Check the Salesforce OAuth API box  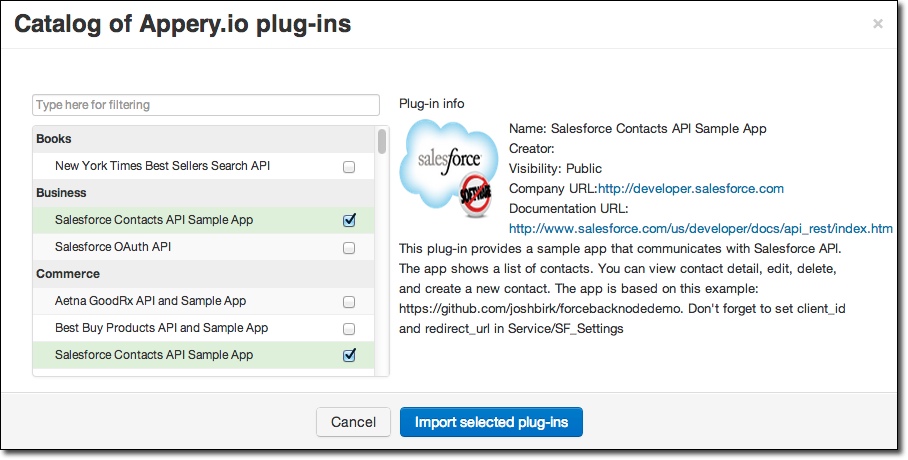(349, 248)
